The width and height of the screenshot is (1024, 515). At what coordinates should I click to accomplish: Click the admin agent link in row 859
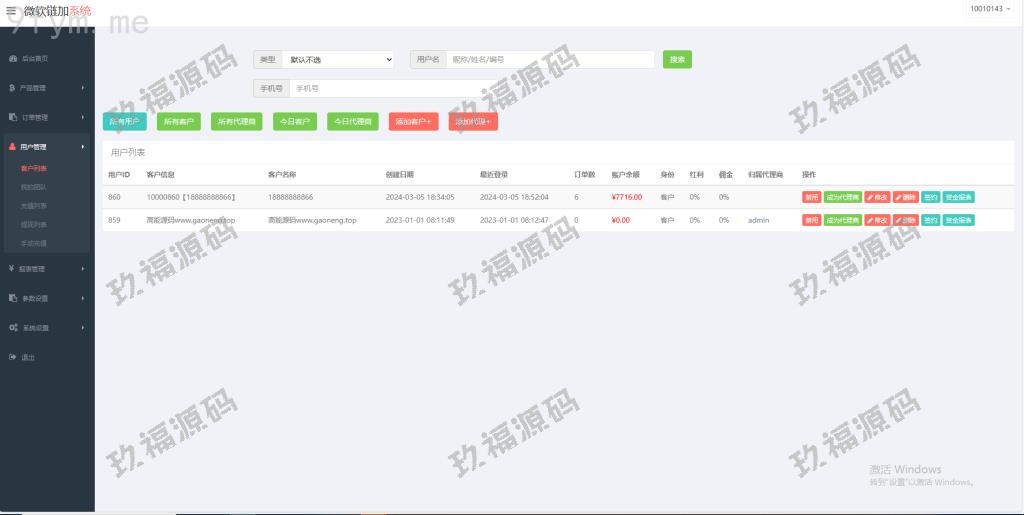click(758, 220)
